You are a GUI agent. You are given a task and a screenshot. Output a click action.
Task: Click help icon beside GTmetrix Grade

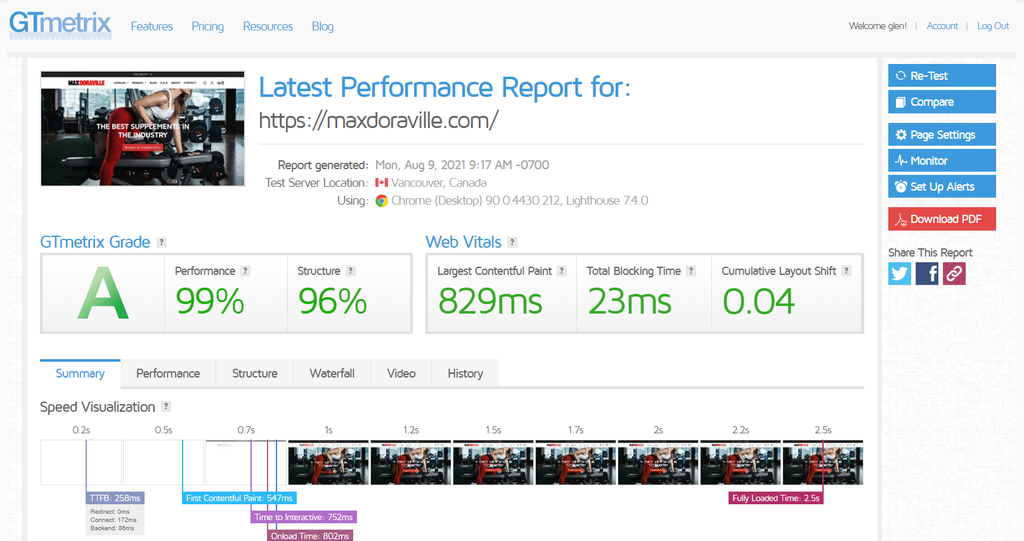[x=162, y=243]
